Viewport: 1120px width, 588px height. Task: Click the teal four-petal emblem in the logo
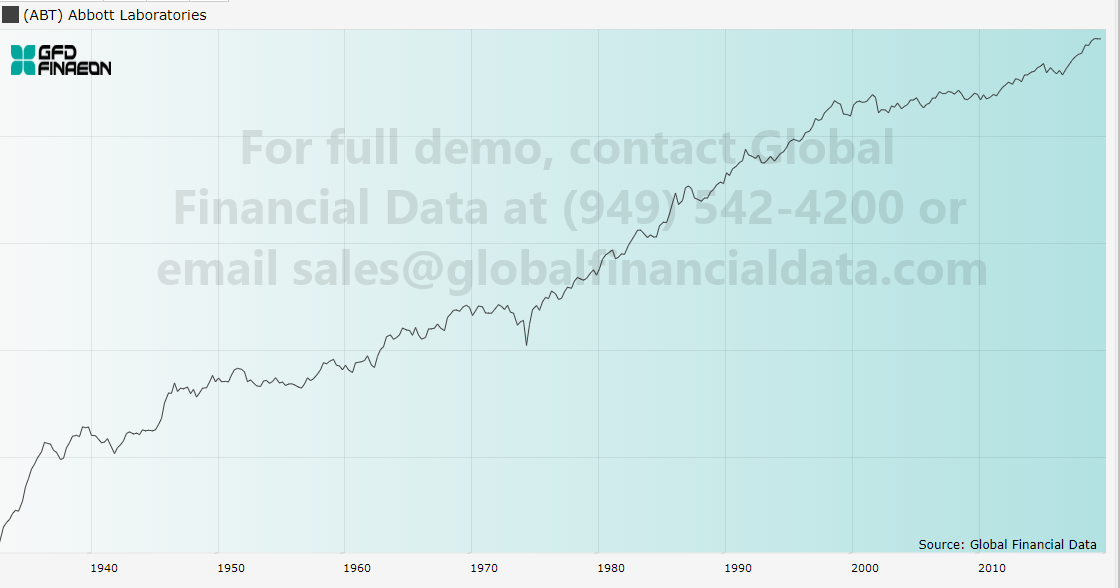coord(23,60)
